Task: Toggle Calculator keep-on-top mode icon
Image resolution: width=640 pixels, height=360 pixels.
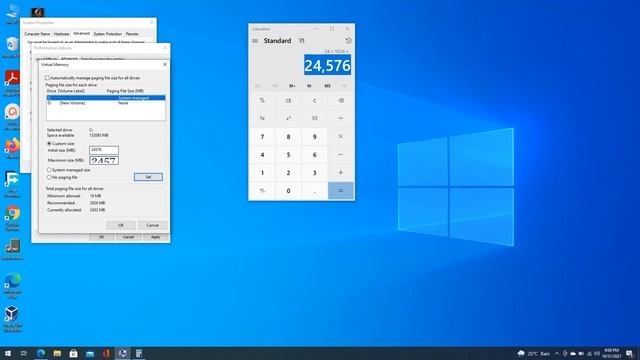Action: pyautogui.click(x=301, y=41)
